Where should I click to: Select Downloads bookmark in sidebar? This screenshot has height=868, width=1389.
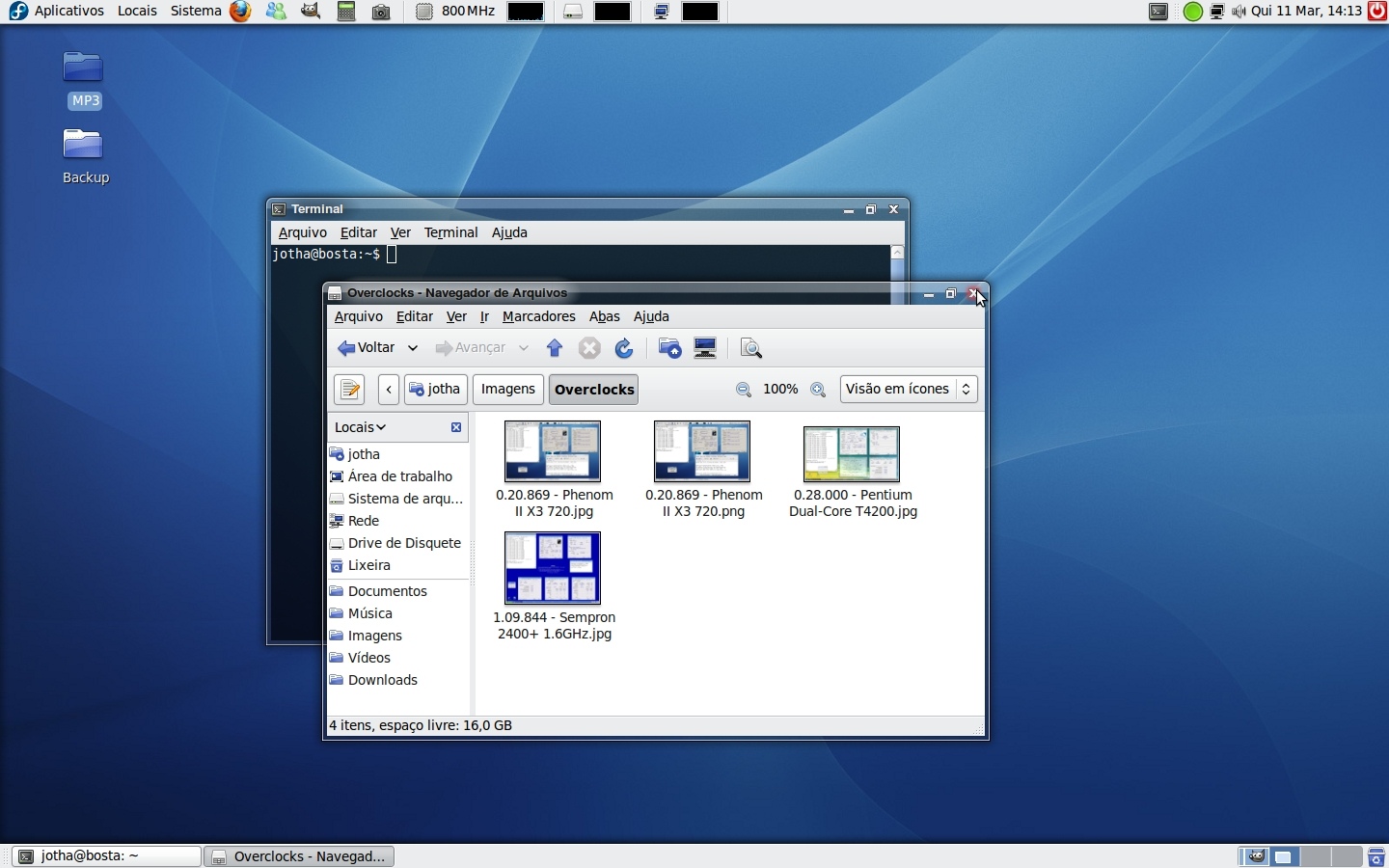[x=373, y=682]
